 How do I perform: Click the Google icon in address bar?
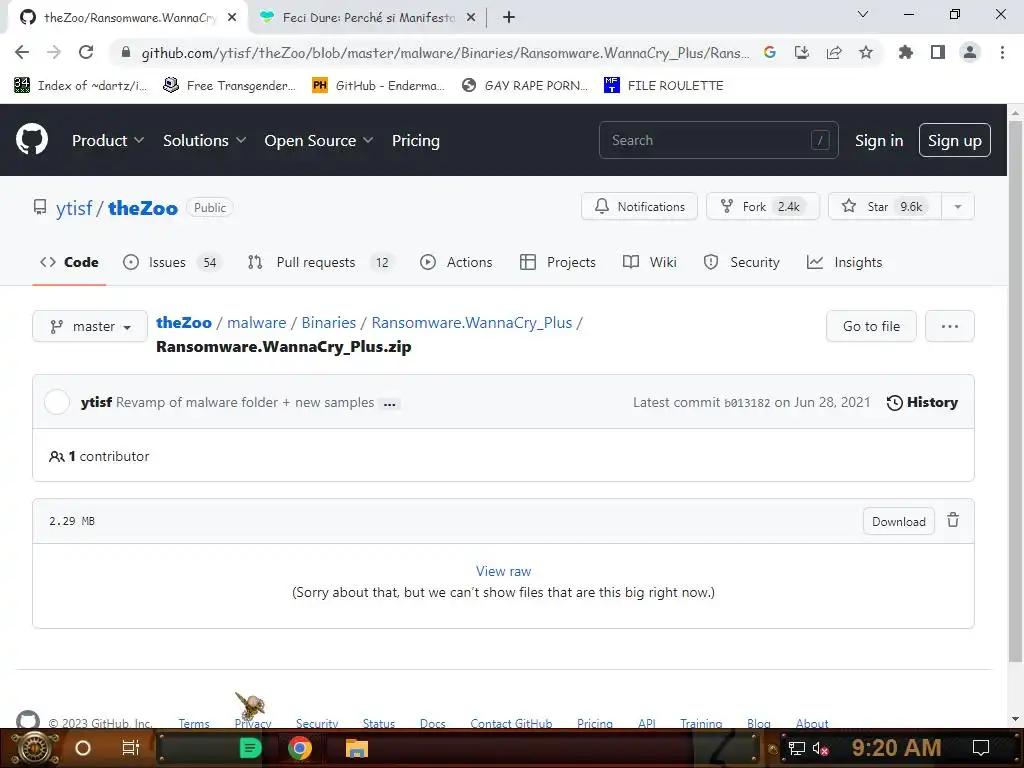[x=770, y=52]
